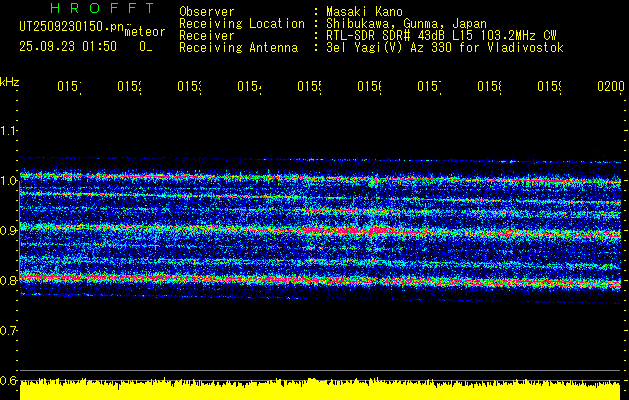The height and width of the screenshot is (400, 629).
Task: Select the filename UT2509230150.pn
Action: pyautogui.click(x=71, y=26)
